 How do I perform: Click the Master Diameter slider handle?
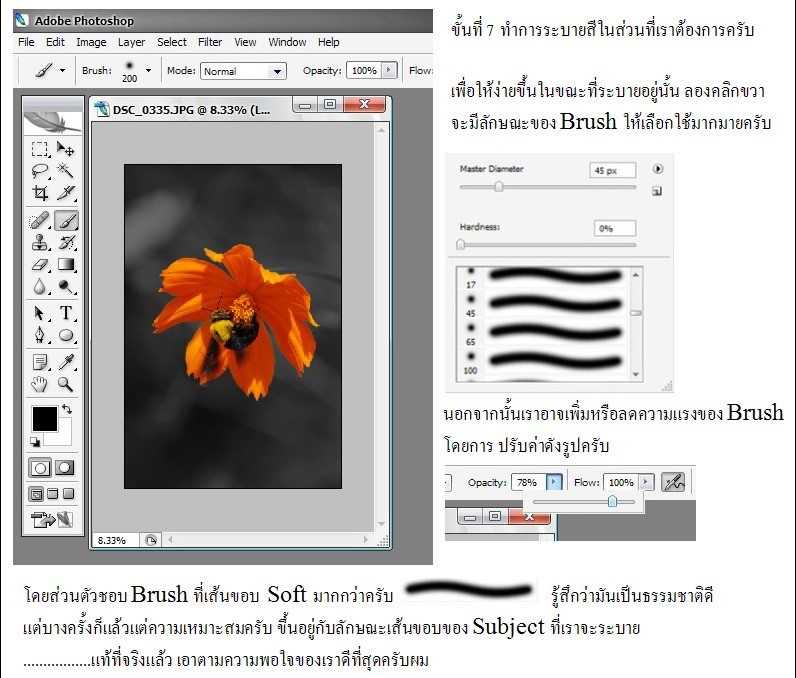(499, 187)
